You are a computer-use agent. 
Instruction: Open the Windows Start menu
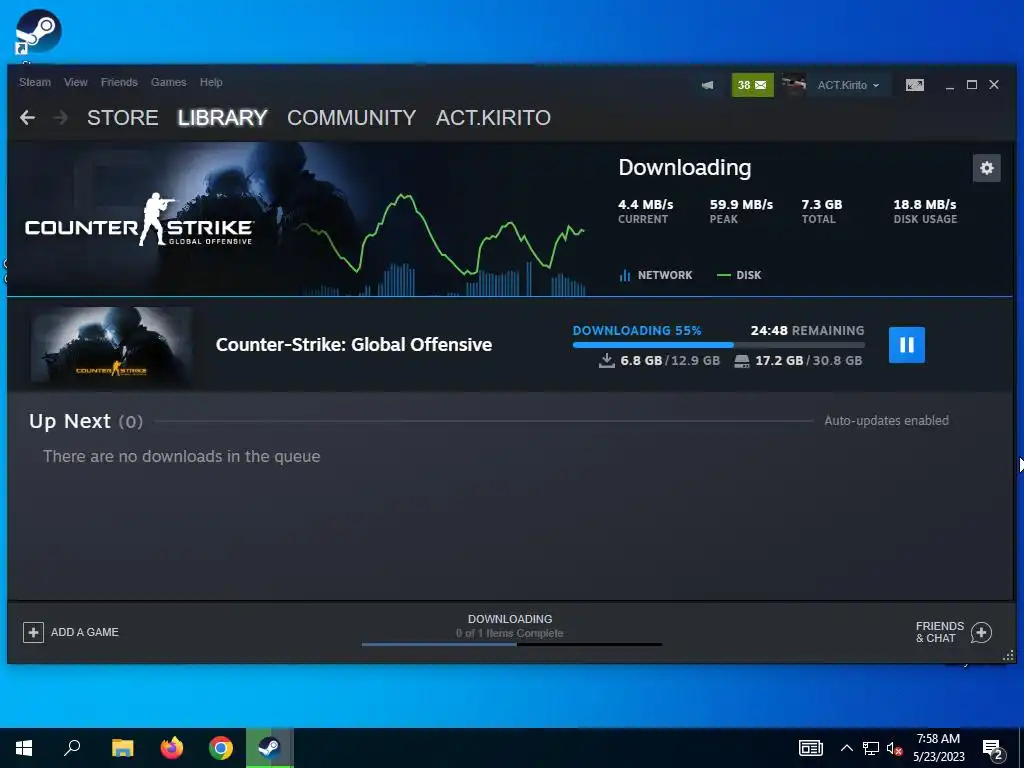(24, 748)
